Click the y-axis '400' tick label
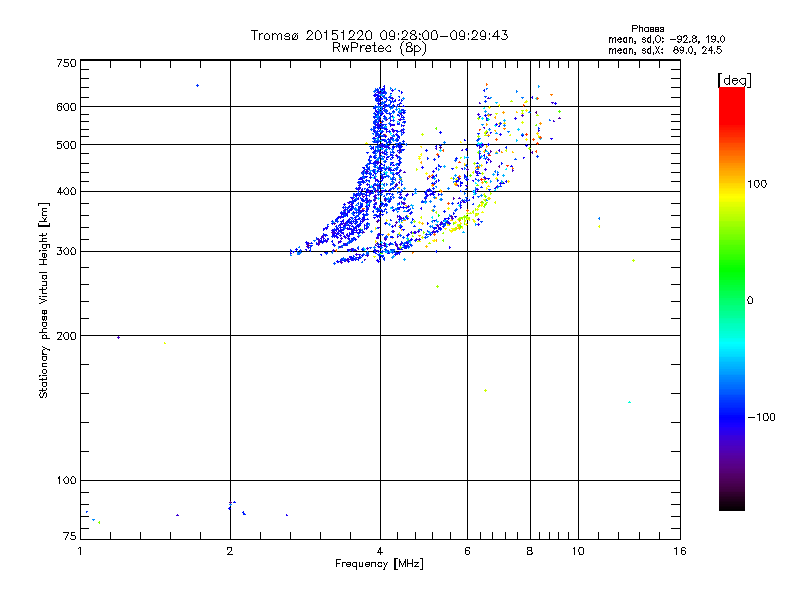The height and width of the screenshot is (600, 800). coord(66,192)
